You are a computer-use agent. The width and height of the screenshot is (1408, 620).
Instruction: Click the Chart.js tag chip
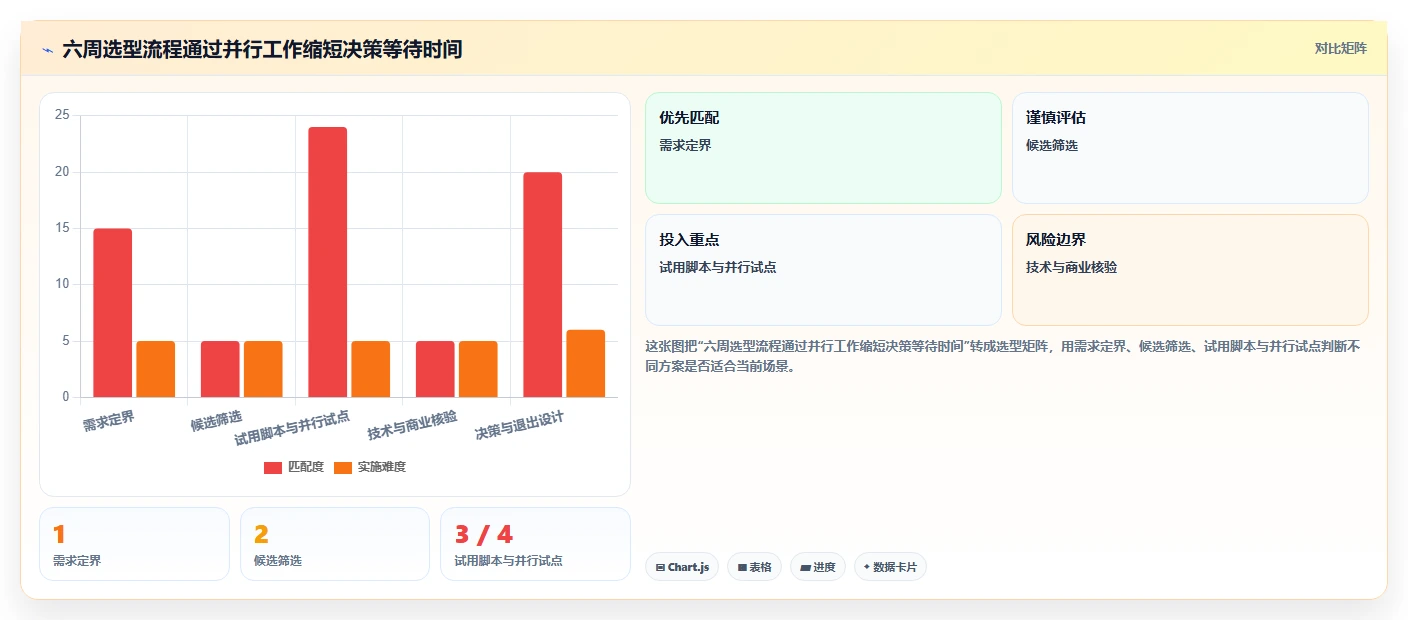pyautogui.click(x=682, y=567)
